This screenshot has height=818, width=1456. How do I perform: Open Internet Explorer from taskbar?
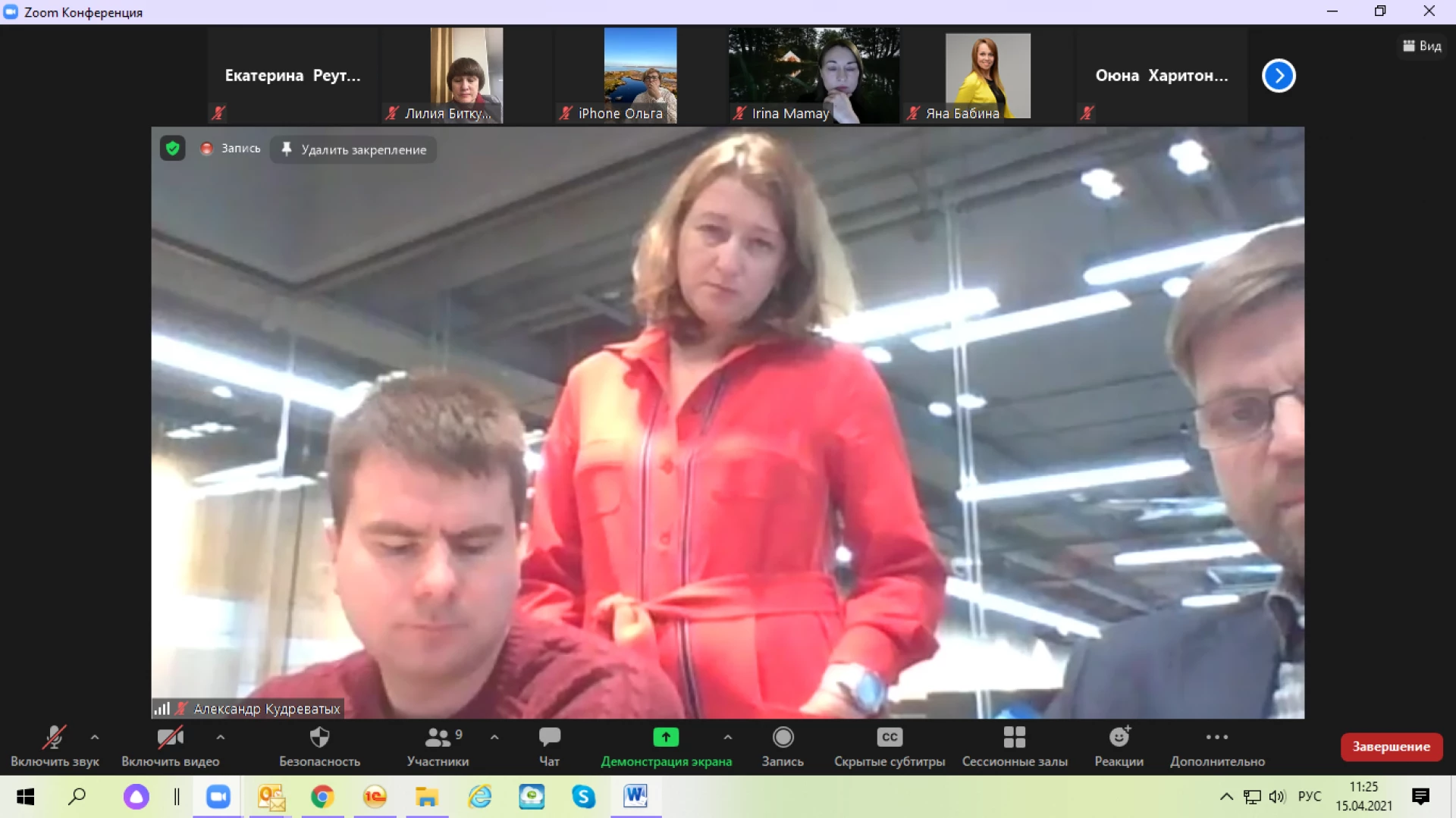(479, 796)
